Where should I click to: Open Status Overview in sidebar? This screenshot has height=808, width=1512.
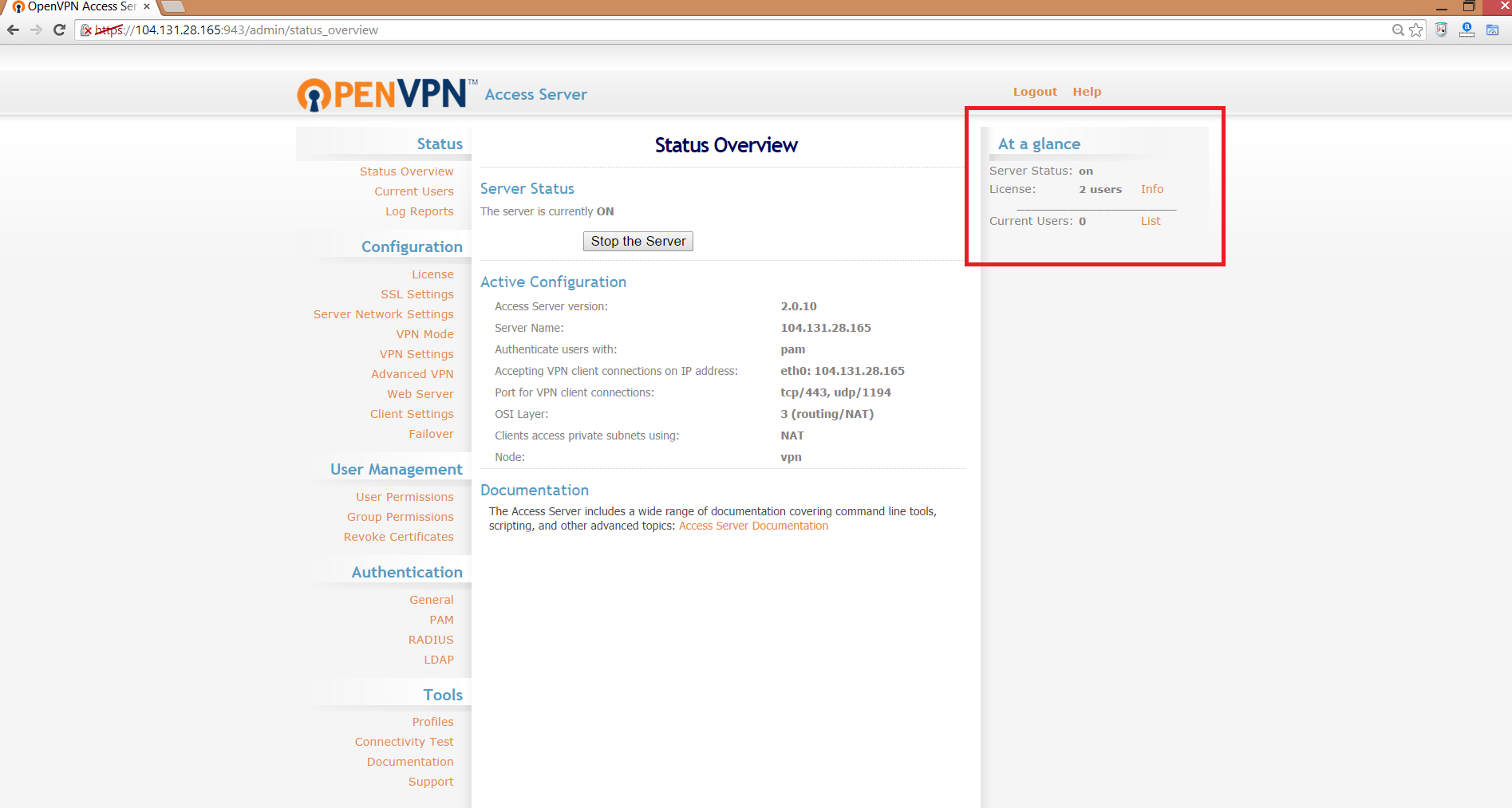click(406, 171)
